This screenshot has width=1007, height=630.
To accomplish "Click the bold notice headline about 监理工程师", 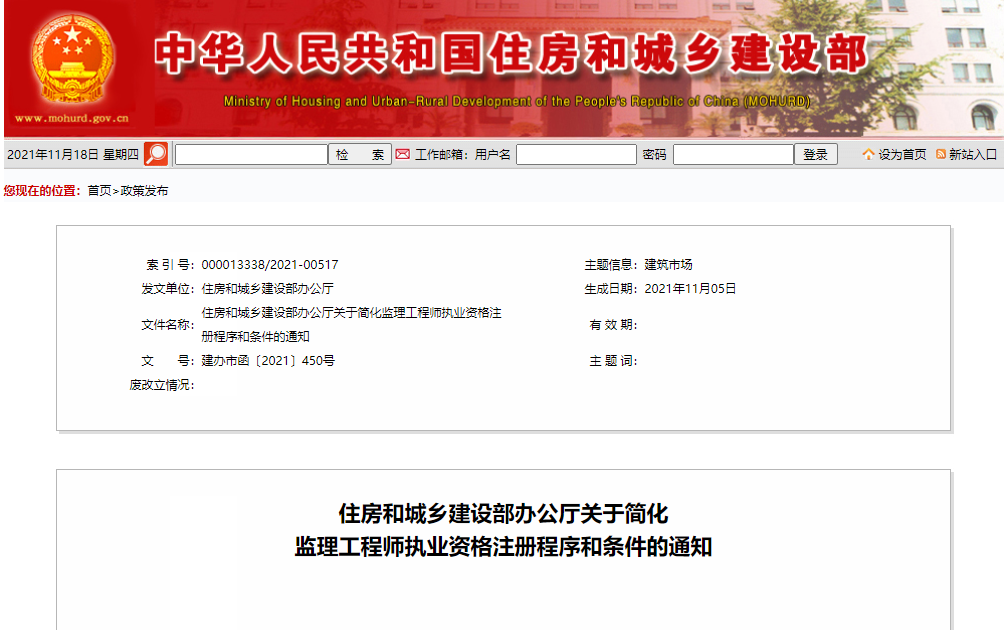I will click(503, 531).
